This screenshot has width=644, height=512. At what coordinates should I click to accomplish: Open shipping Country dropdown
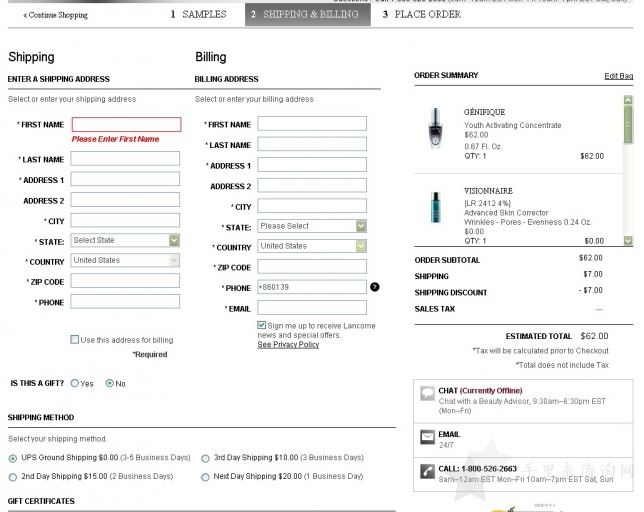pyautogui.click(x=125, y=260)
